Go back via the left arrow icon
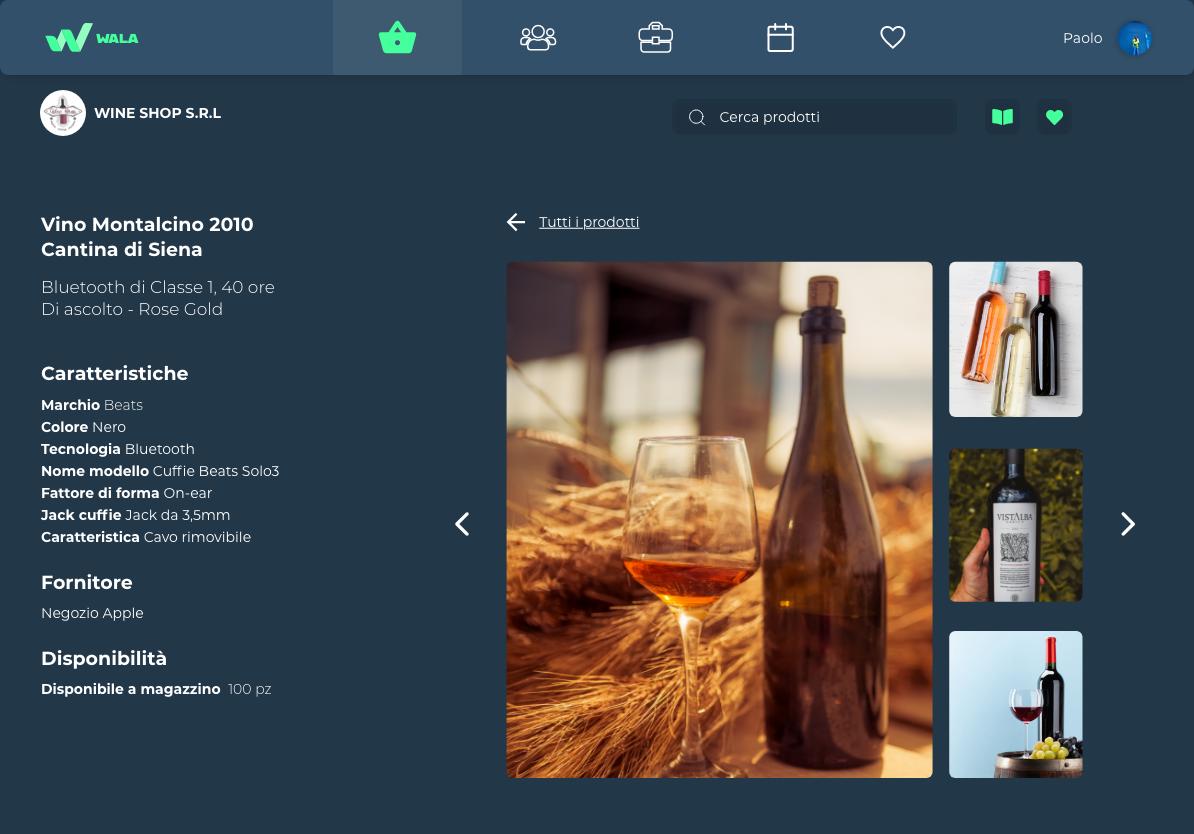1194x834 pixels. pos(516,222)
